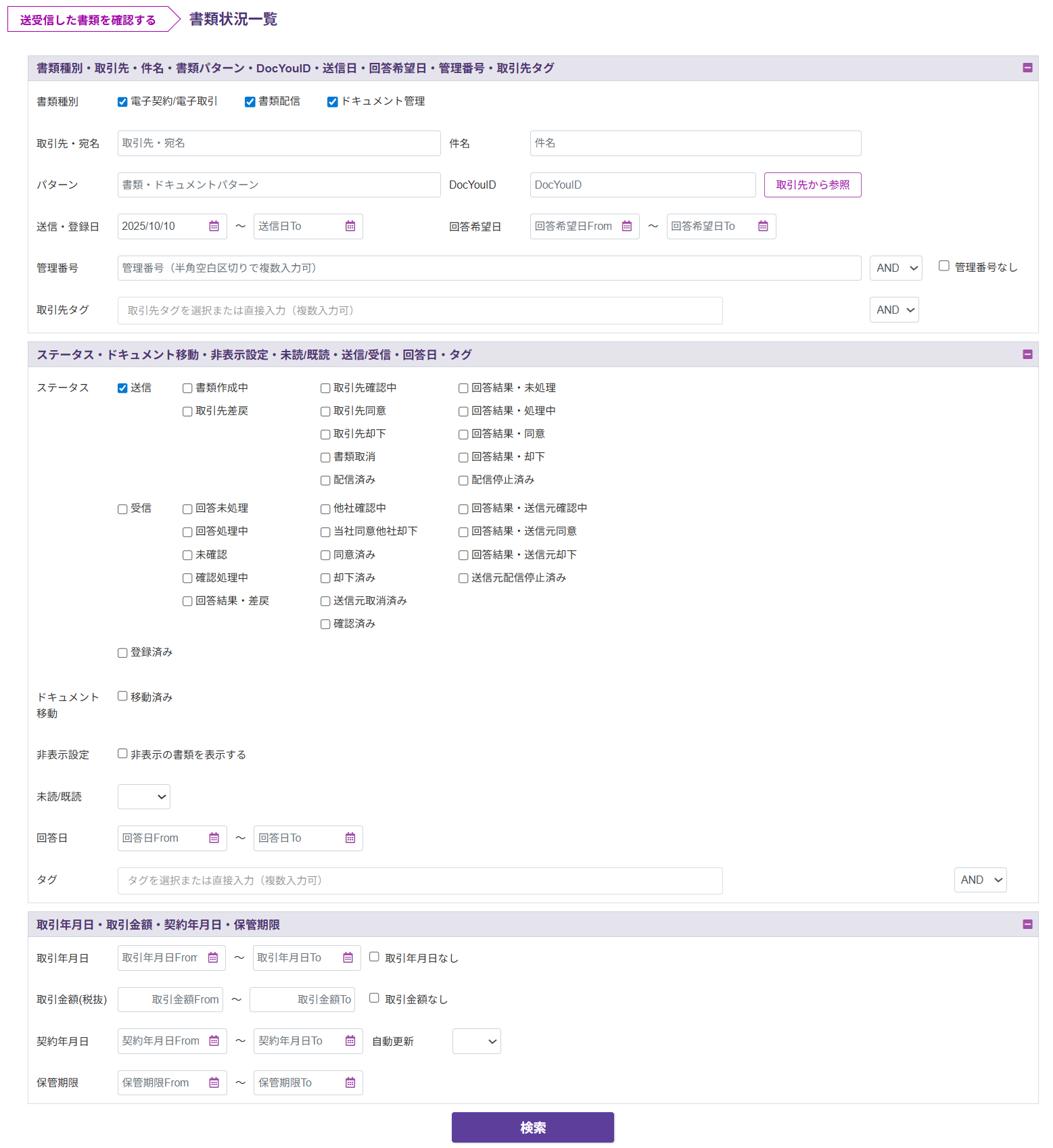Collapse the ステータス section with minus icon
Image resolution: width=1053 pixels, height=1148 pixels.
1027,354
